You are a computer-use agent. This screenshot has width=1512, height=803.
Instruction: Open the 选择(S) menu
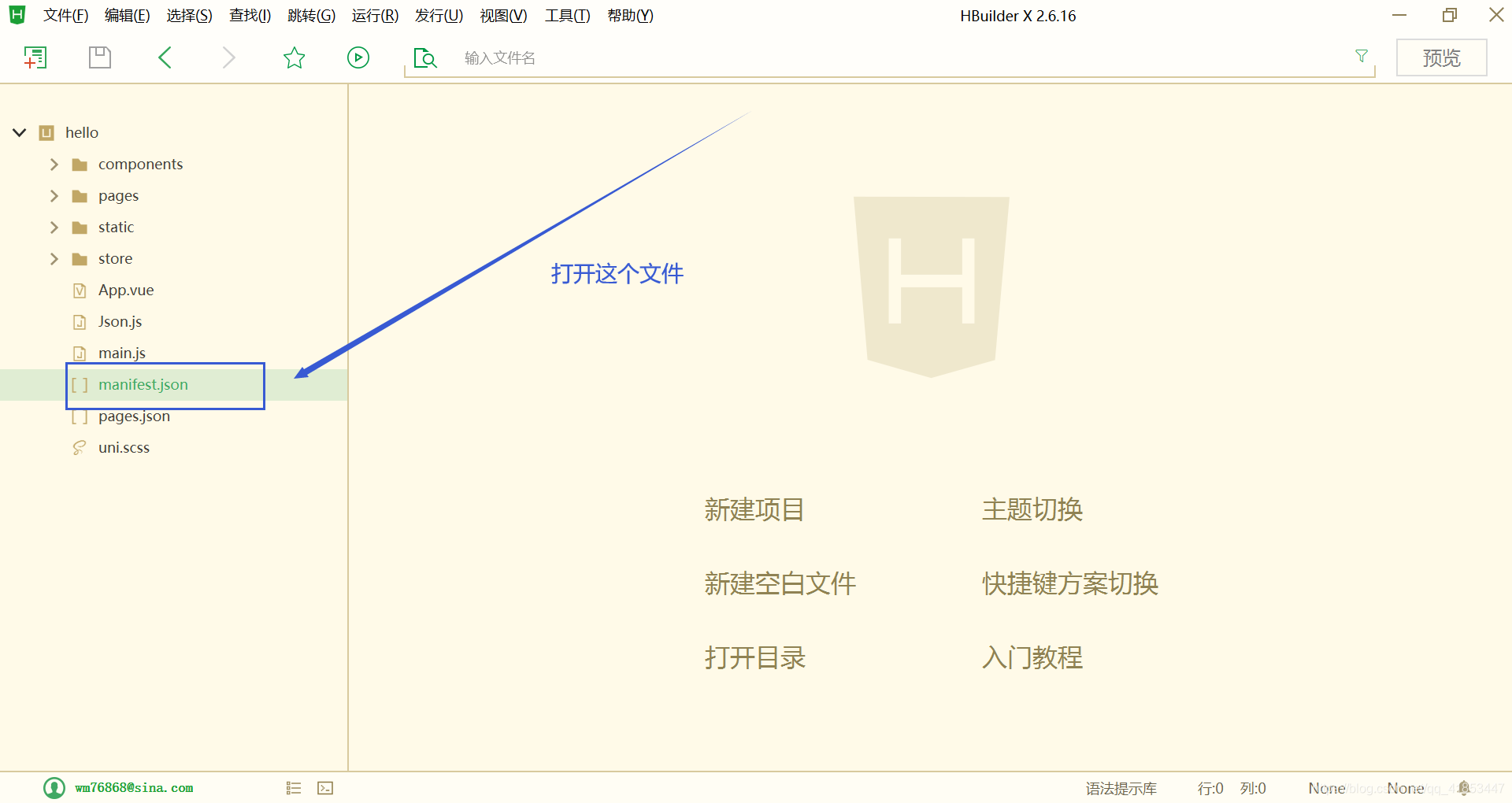189,16
